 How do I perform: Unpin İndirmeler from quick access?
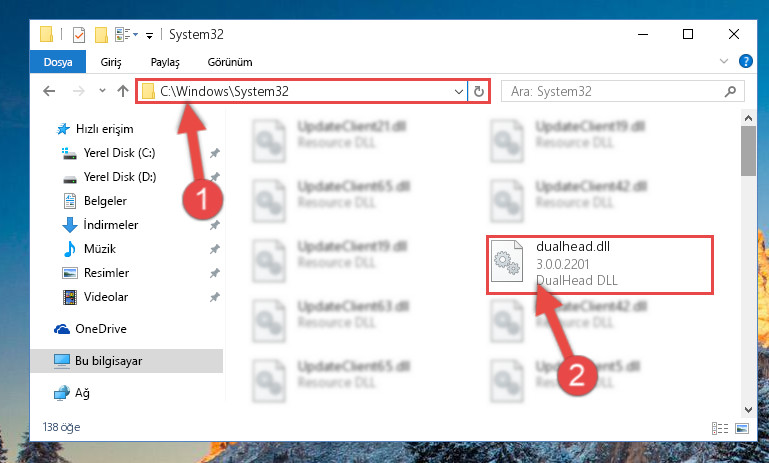214,225
